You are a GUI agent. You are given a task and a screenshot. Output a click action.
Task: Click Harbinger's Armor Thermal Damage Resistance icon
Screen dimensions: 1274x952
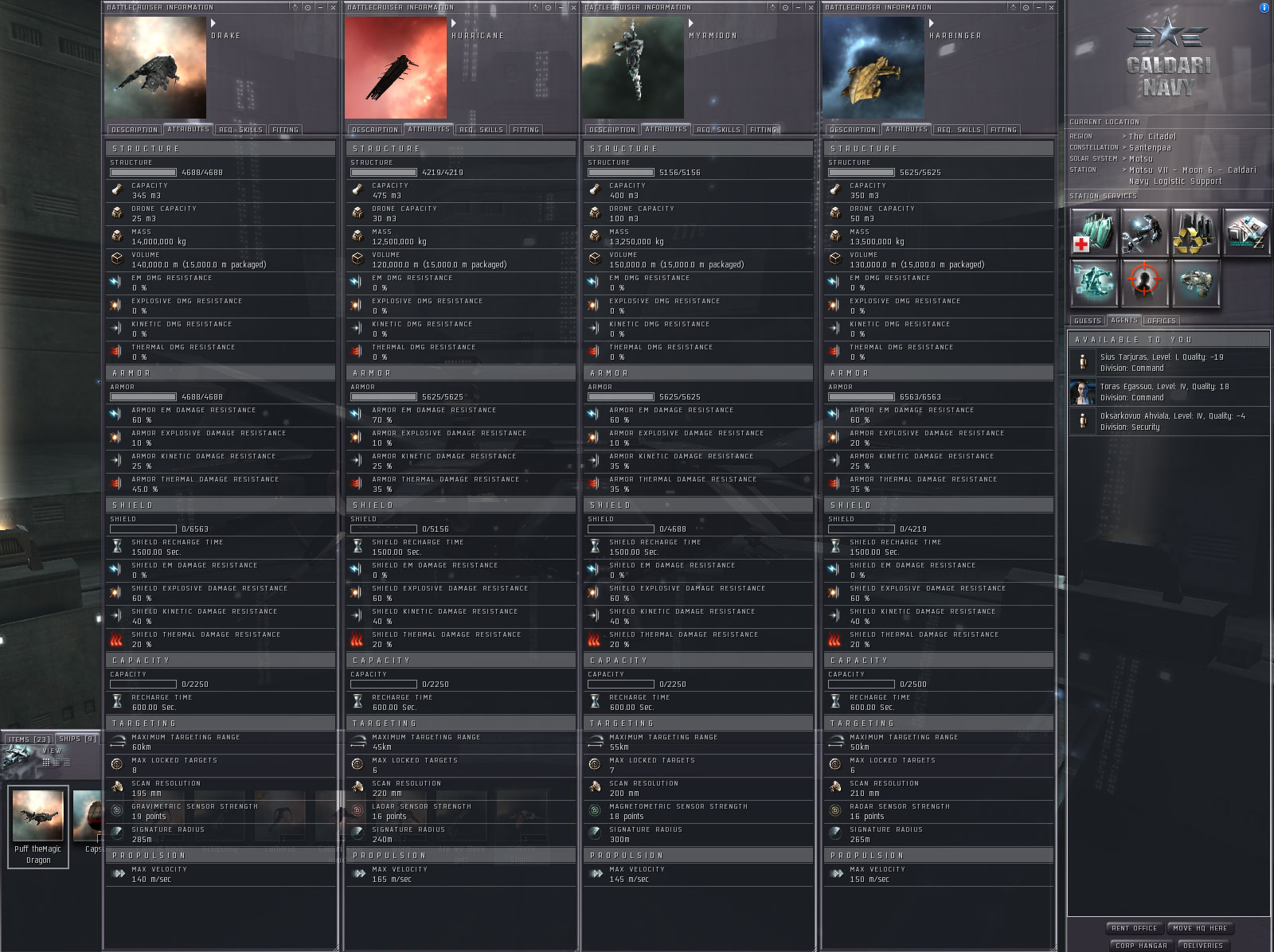click(835, 484)
